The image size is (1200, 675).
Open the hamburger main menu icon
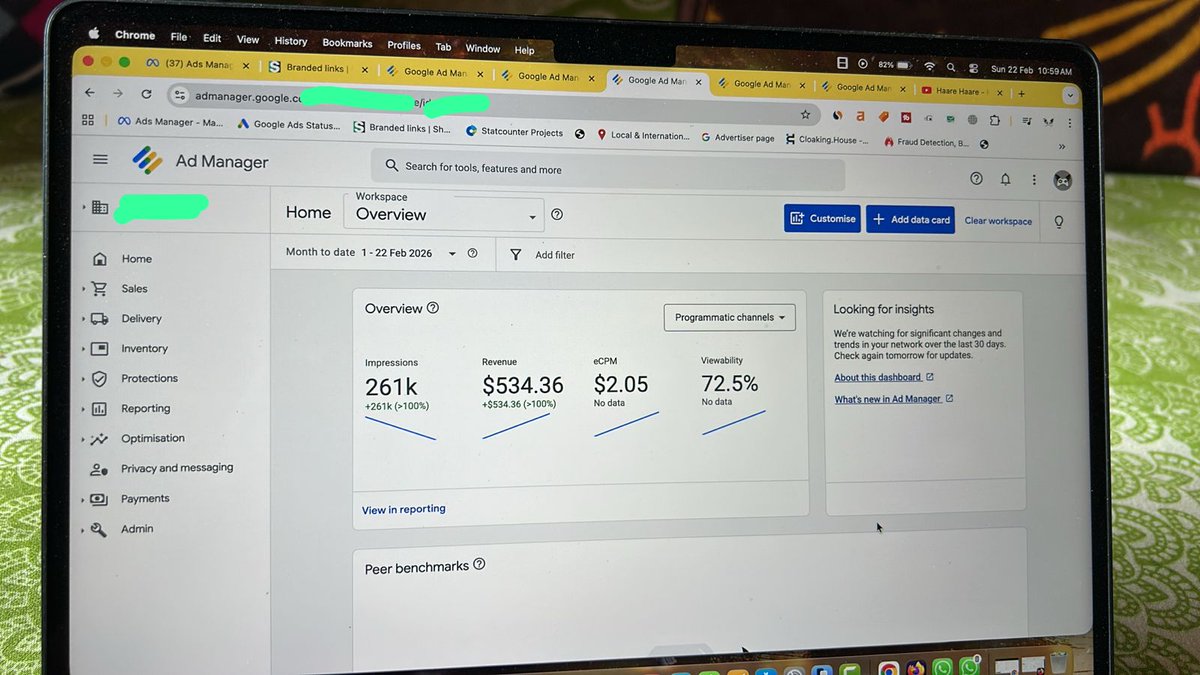pyautogui.click(x=100, y=159)
